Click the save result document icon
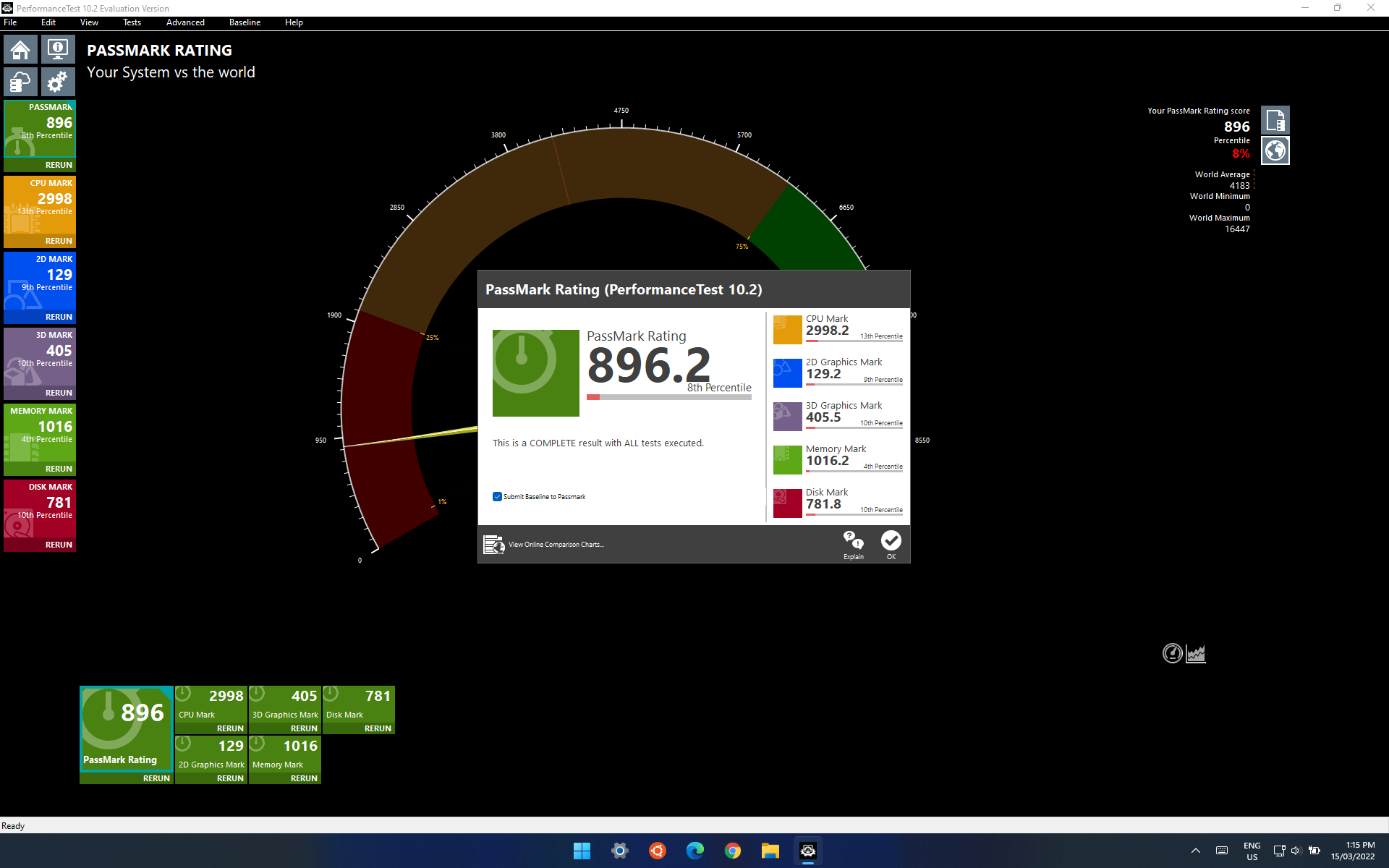The height and width of the screenshot is (868, 1389). pyautogui.click(x=1275, y=120)
